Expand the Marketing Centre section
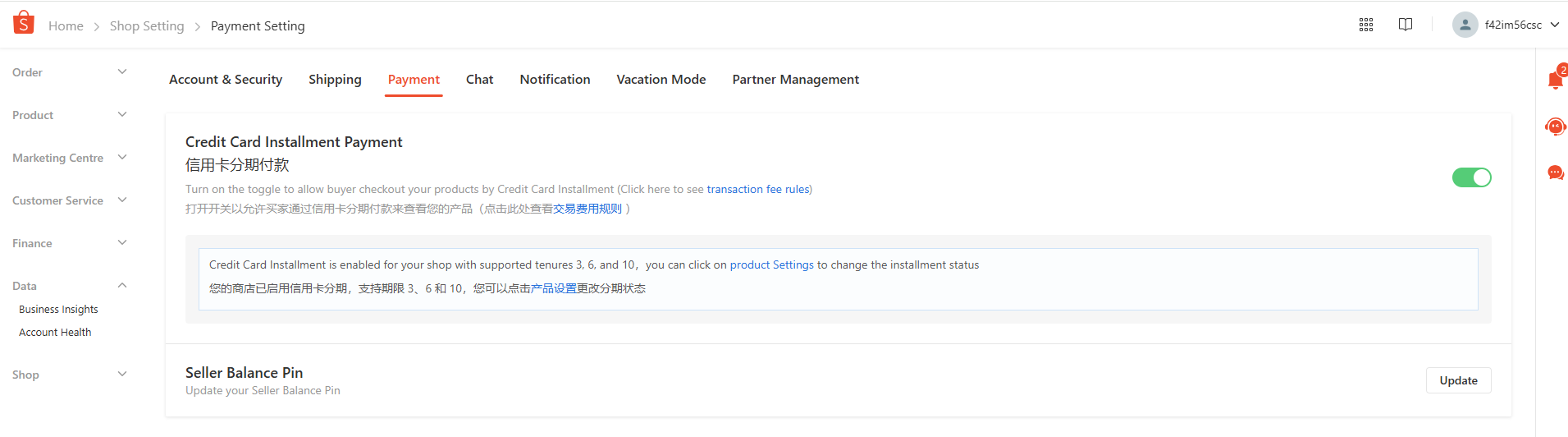Viewport: 1568px width, 437px height. 70,158
